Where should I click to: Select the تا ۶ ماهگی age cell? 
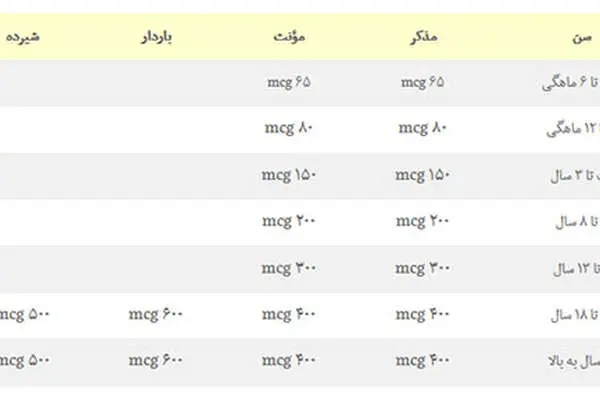tap(571, 83)
